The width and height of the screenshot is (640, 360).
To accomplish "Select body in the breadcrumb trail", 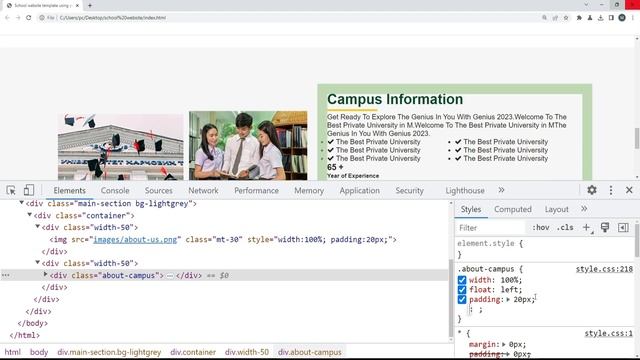I will pyautogui.click(x=39, y=352).
